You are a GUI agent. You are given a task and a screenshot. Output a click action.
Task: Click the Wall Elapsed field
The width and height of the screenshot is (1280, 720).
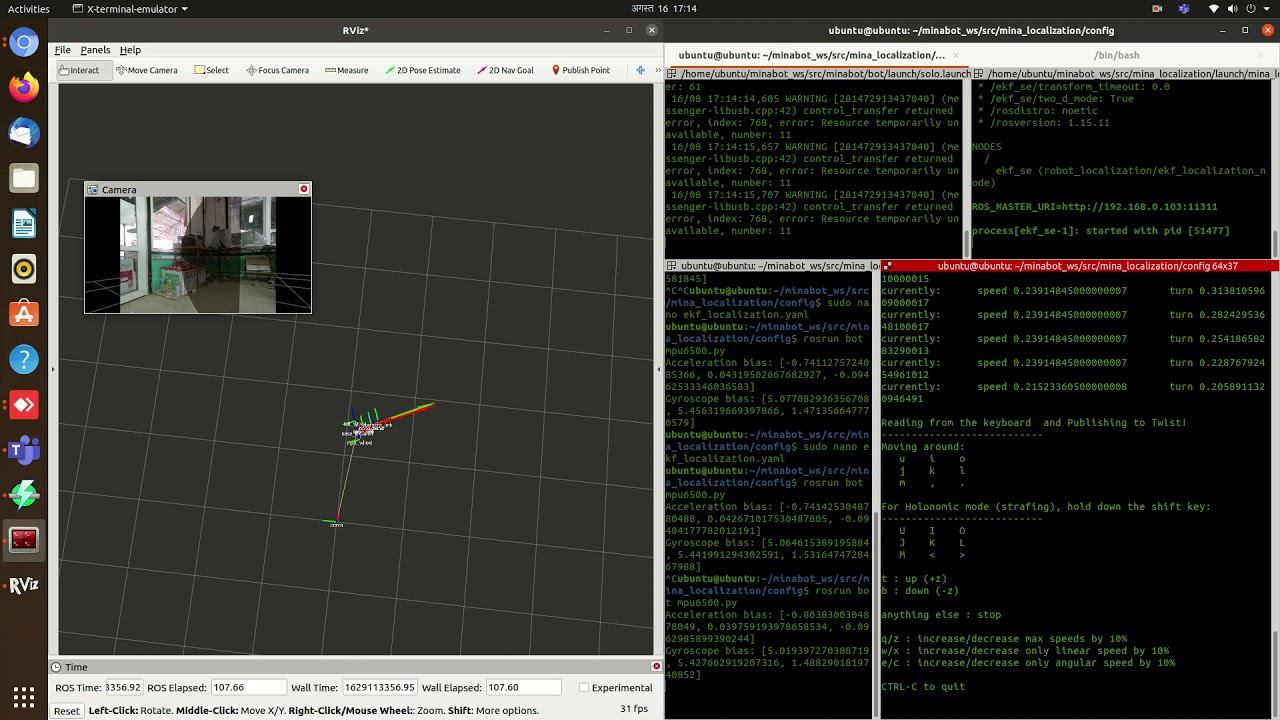[x=523, y=687]
